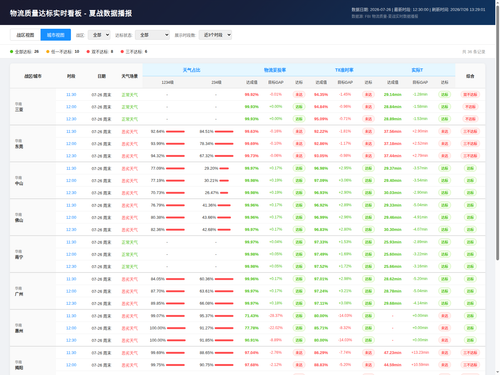
Task: Open the 11:30 time link in 佛山 rows
Action: point(71,205)
